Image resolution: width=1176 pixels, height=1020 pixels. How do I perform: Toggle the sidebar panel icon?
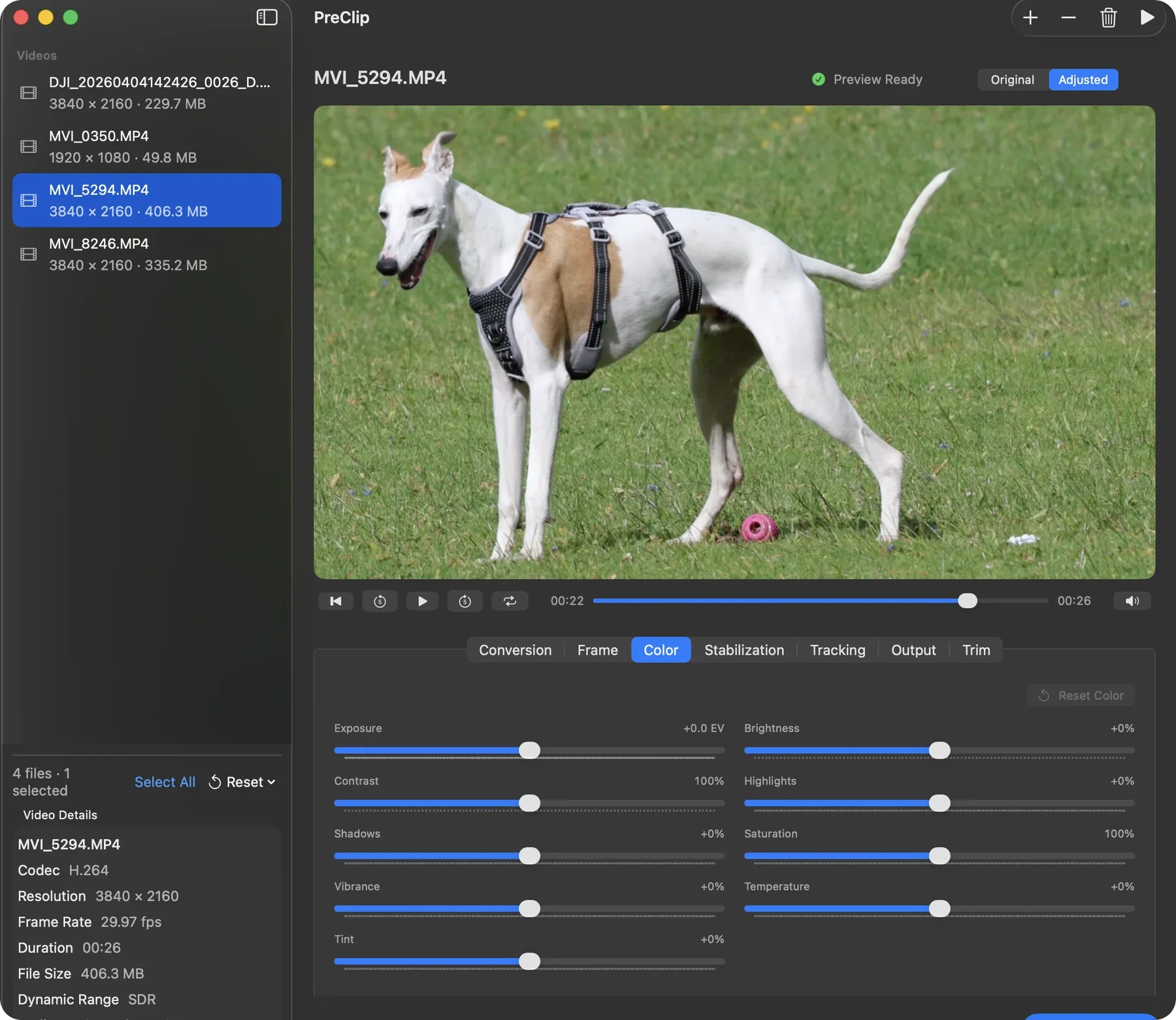267,18
